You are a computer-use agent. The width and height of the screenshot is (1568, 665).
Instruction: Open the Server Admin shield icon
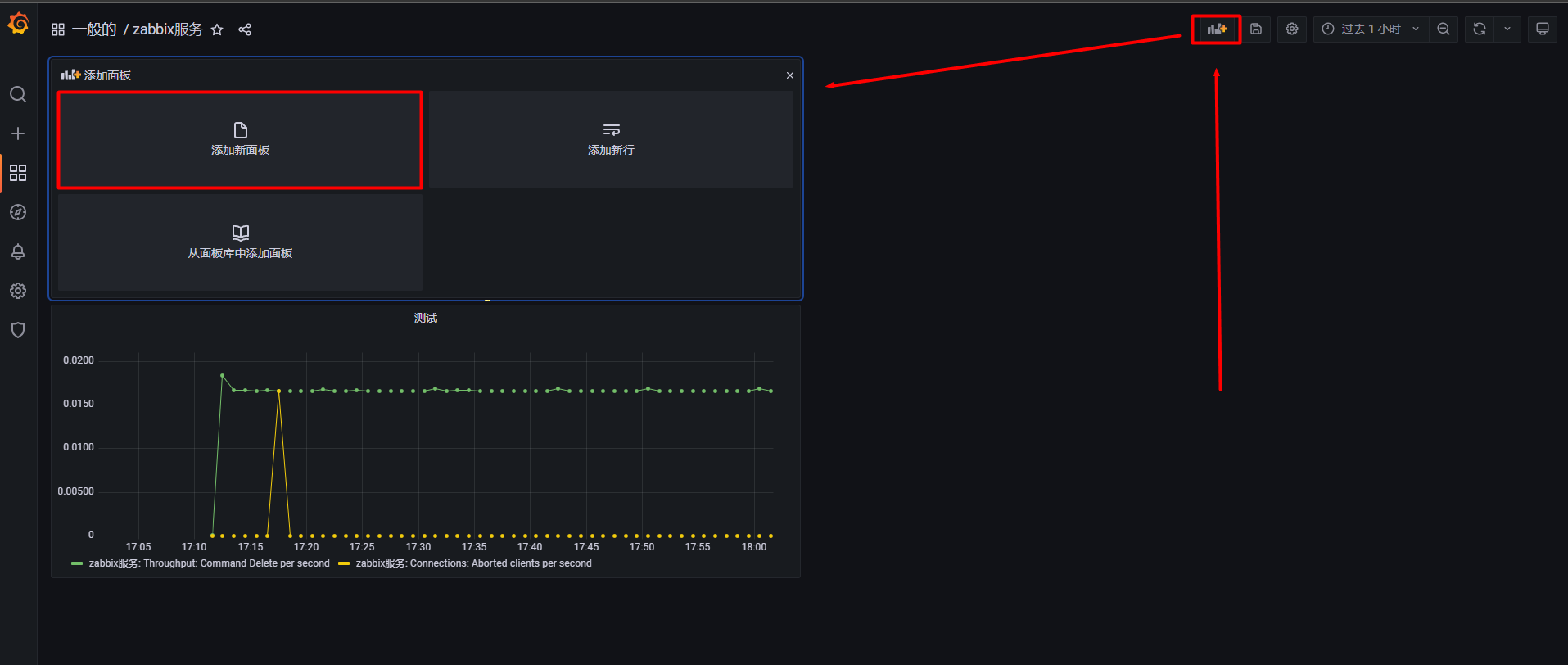point(18,330)
